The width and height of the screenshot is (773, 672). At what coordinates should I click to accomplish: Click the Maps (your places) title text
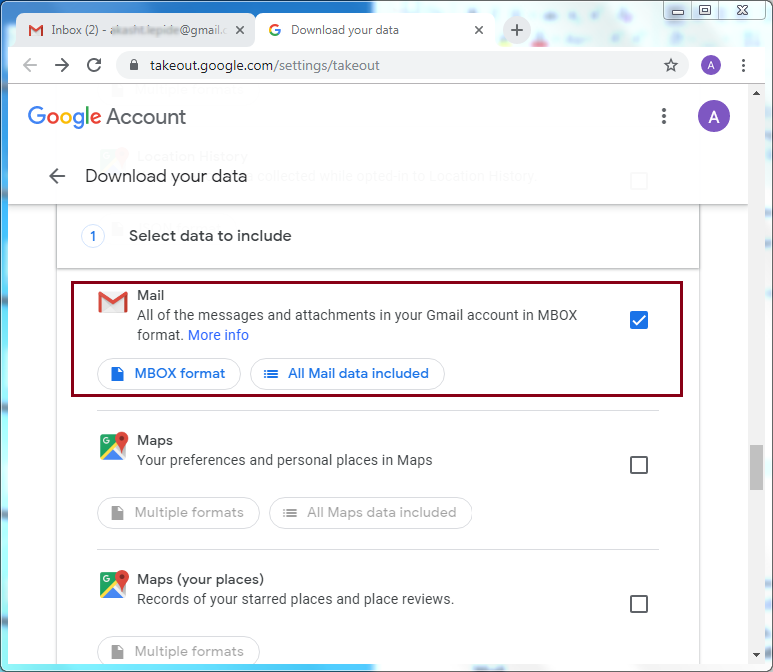200,579
